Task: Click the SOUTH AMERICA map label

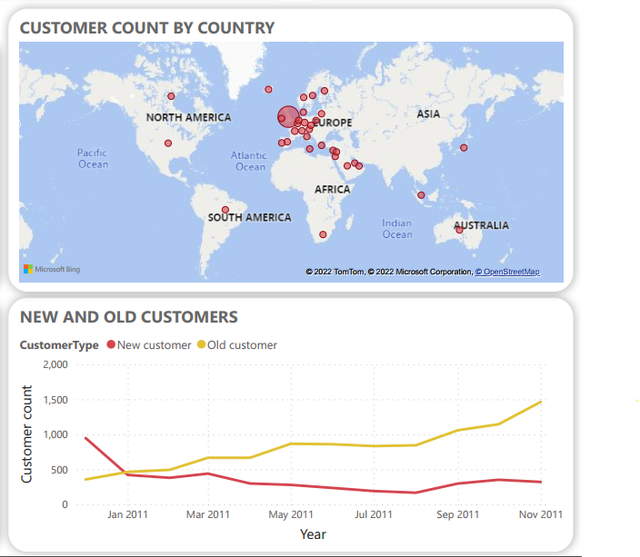Action: (x=250, y=217)
